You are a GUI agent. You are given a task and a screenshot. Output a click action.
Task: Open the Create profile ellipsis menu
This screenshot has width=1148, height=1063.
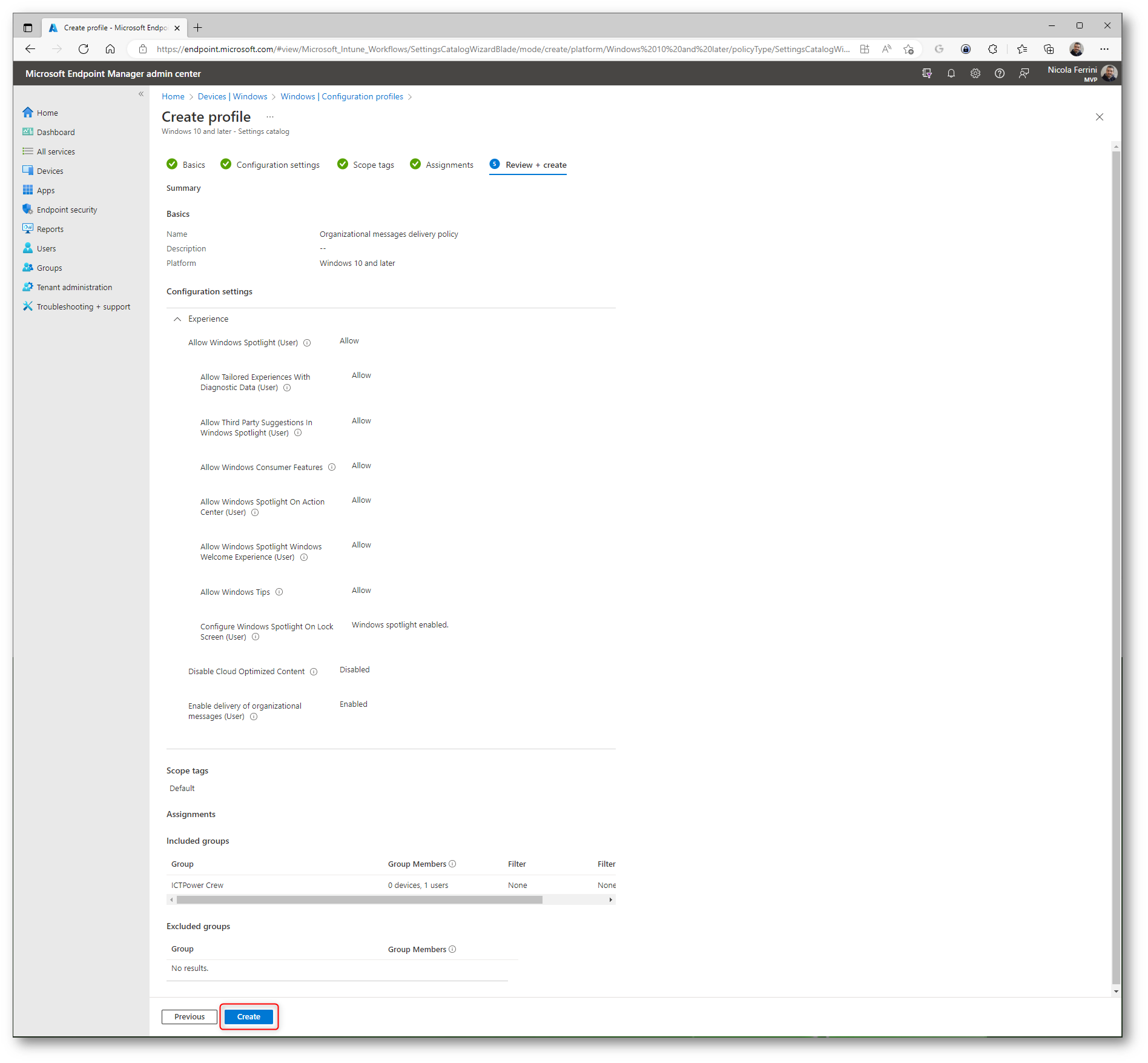pos(270,117)
